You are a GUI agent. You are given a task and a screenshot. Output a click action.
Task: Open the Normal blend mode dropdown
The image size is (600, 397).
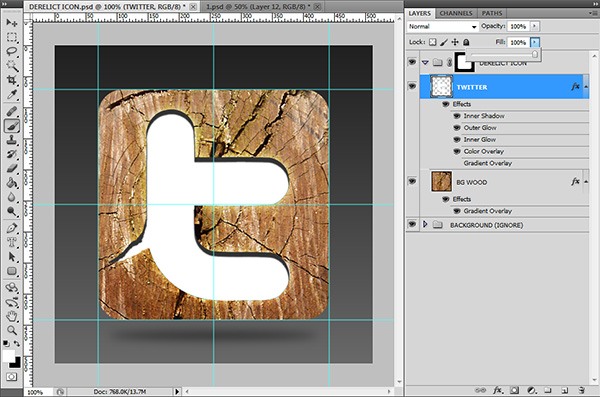(x=442, y=26)
